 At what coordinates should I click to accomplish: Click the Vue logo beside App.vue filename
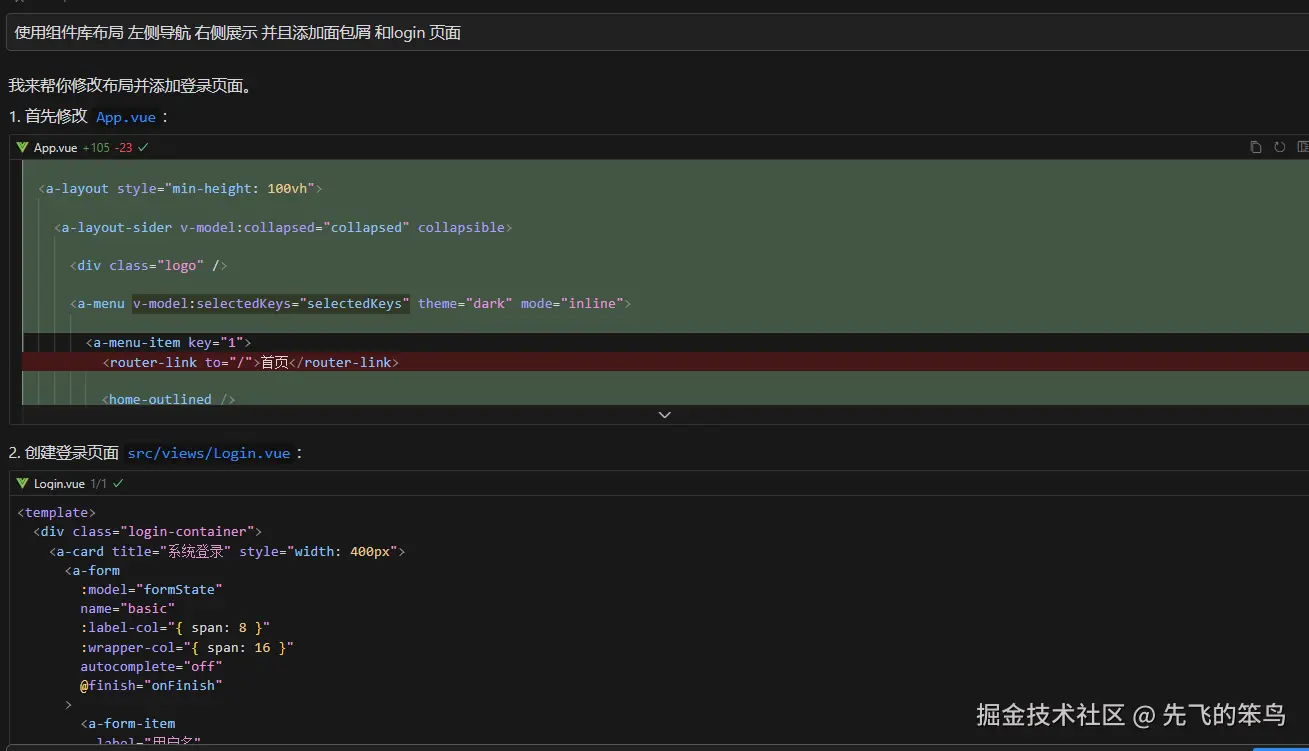coord(22,147)
